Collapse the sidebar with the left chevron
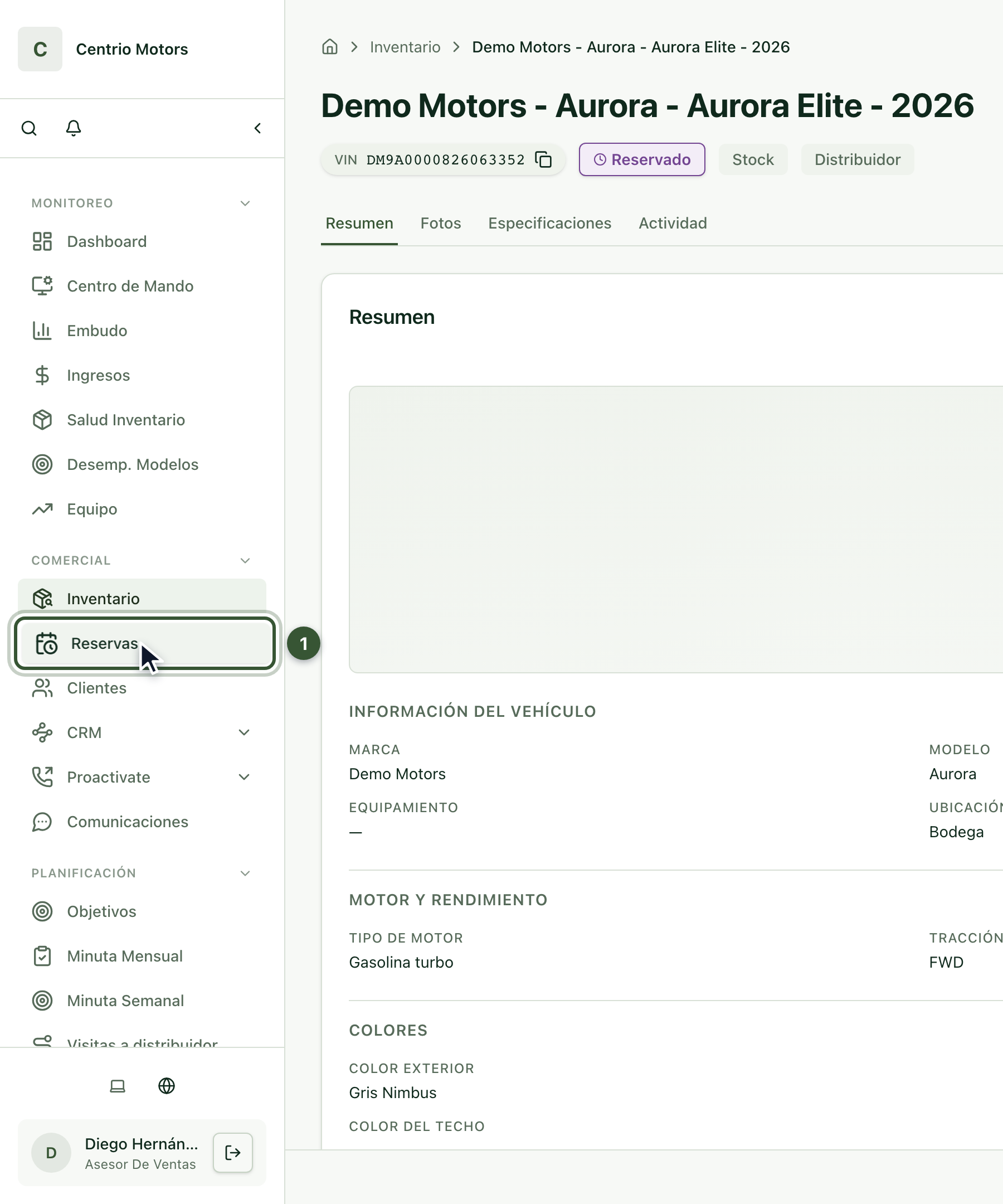Viewport: 1003px width, 1204px height. point(258,128)
